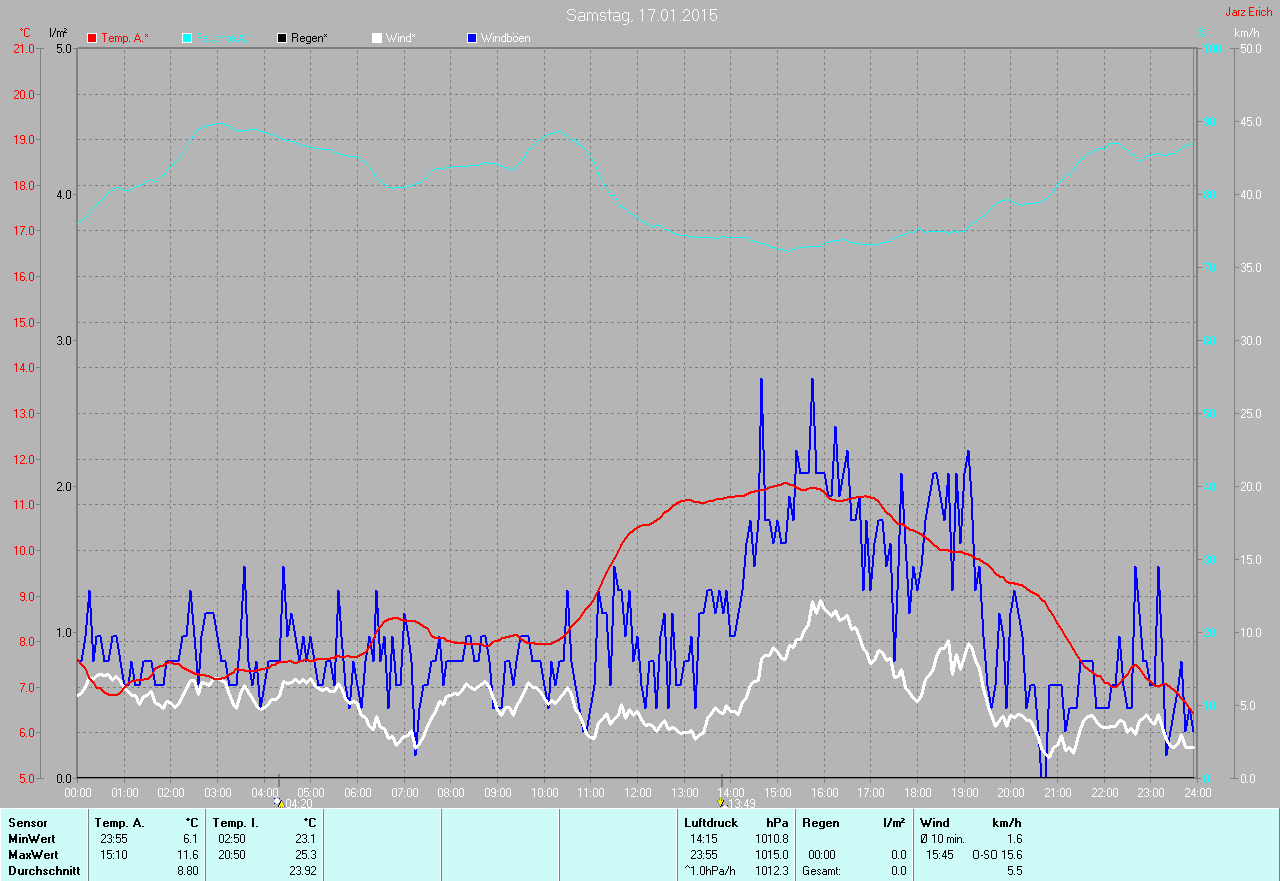Select the 'Regen*' legend label
This screenshot has width=1280, height=881.
pos(310,38)
